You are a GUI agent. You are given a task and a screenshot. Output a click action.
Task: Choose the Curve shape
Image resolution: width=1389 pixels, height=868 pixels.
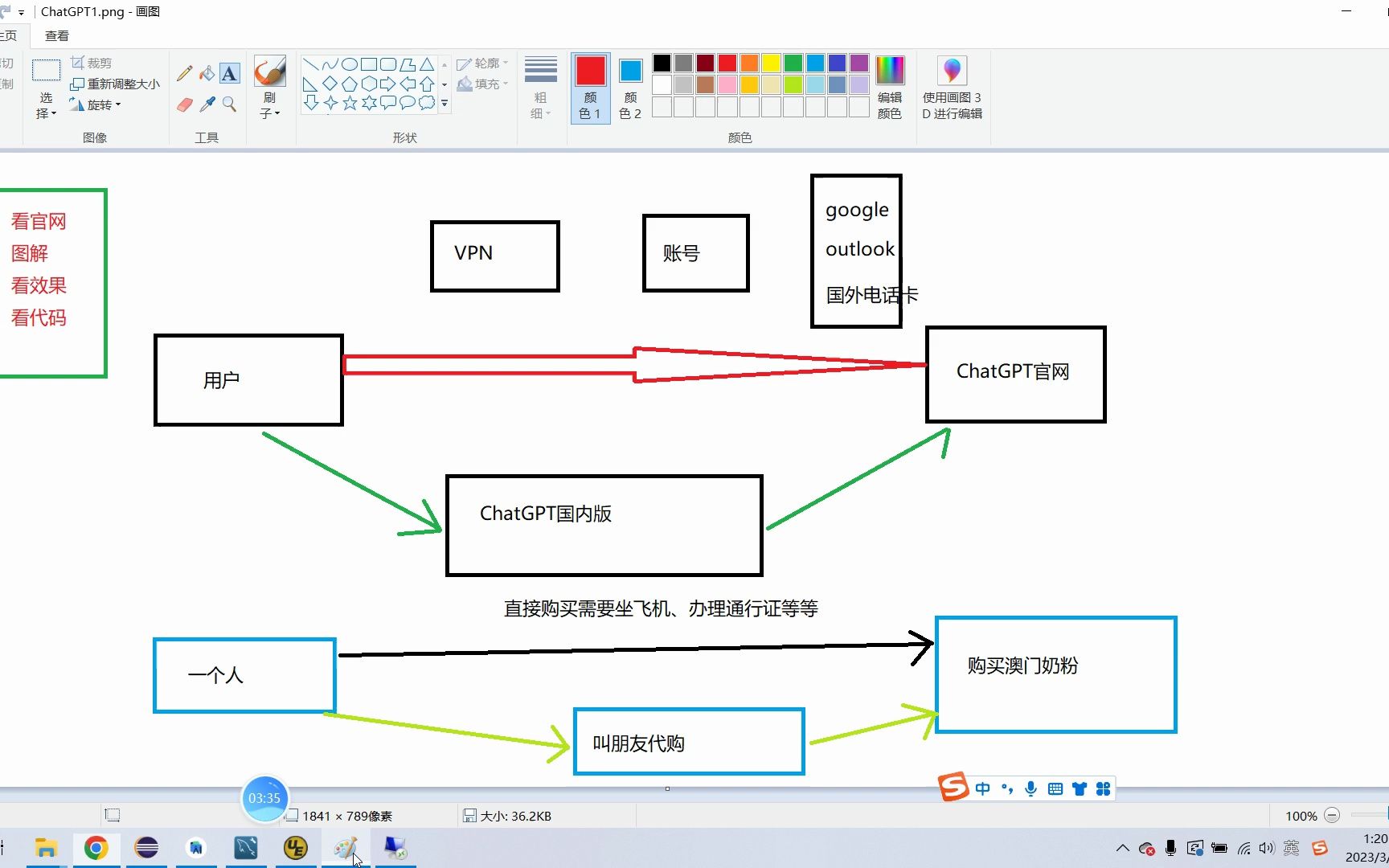[x=330, y=64]
